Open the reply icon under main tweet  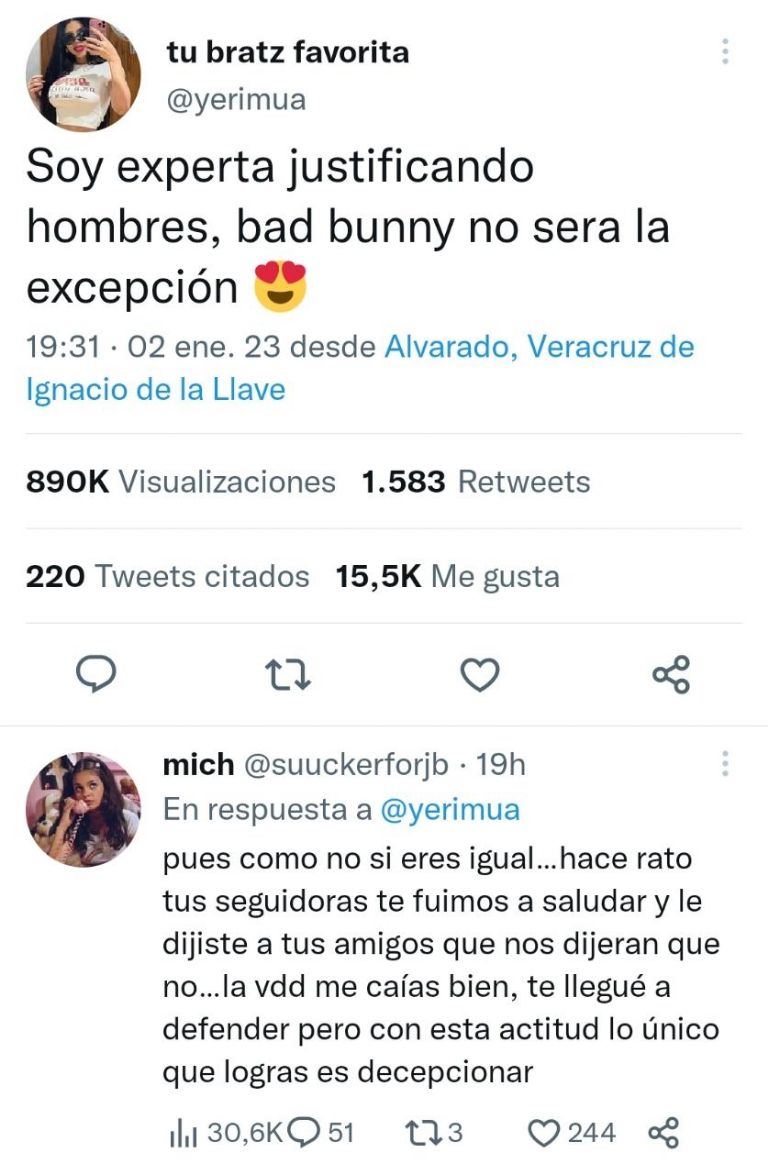tap(97, 673)
